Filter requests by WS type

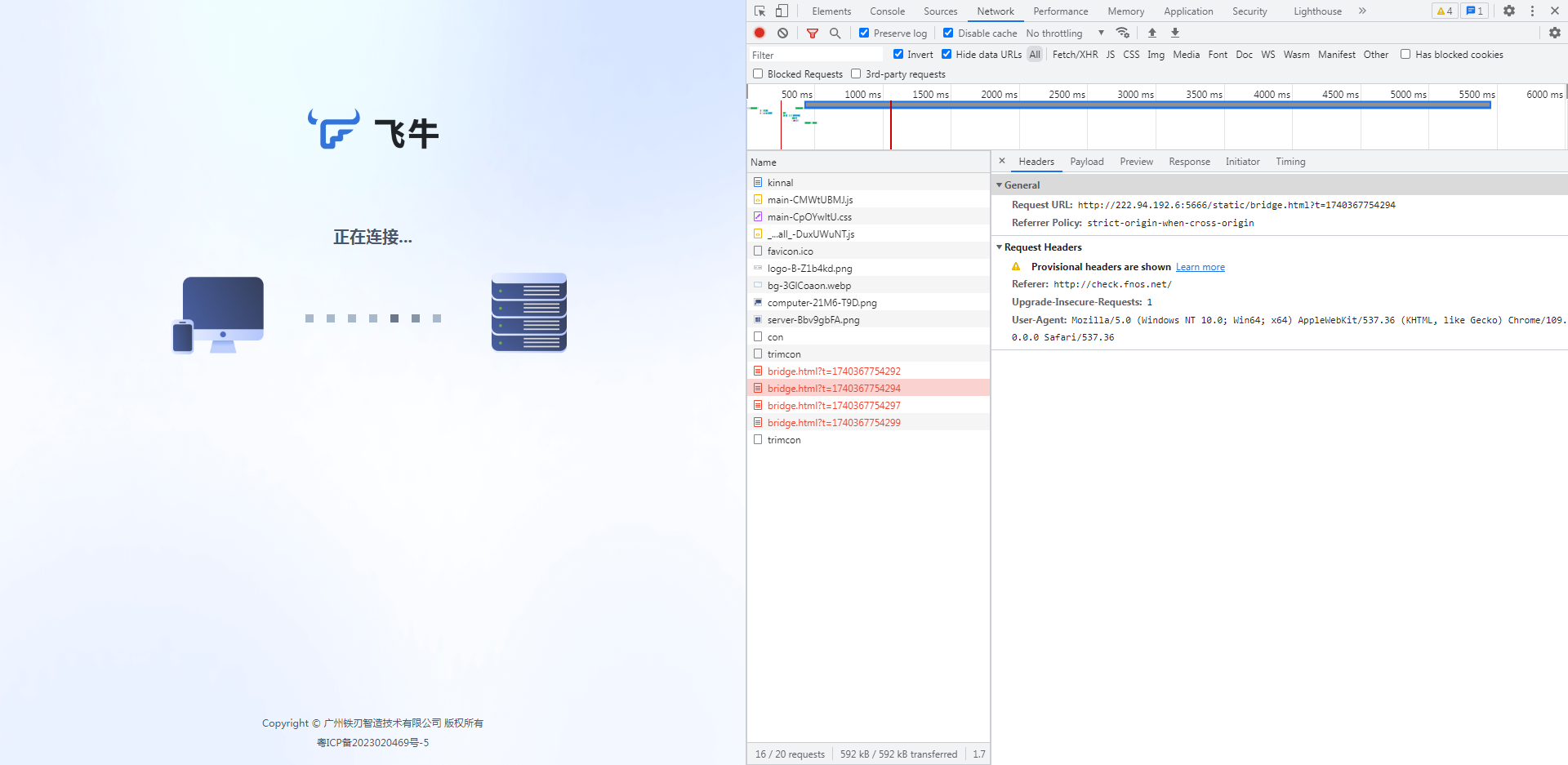point(1267,55)
